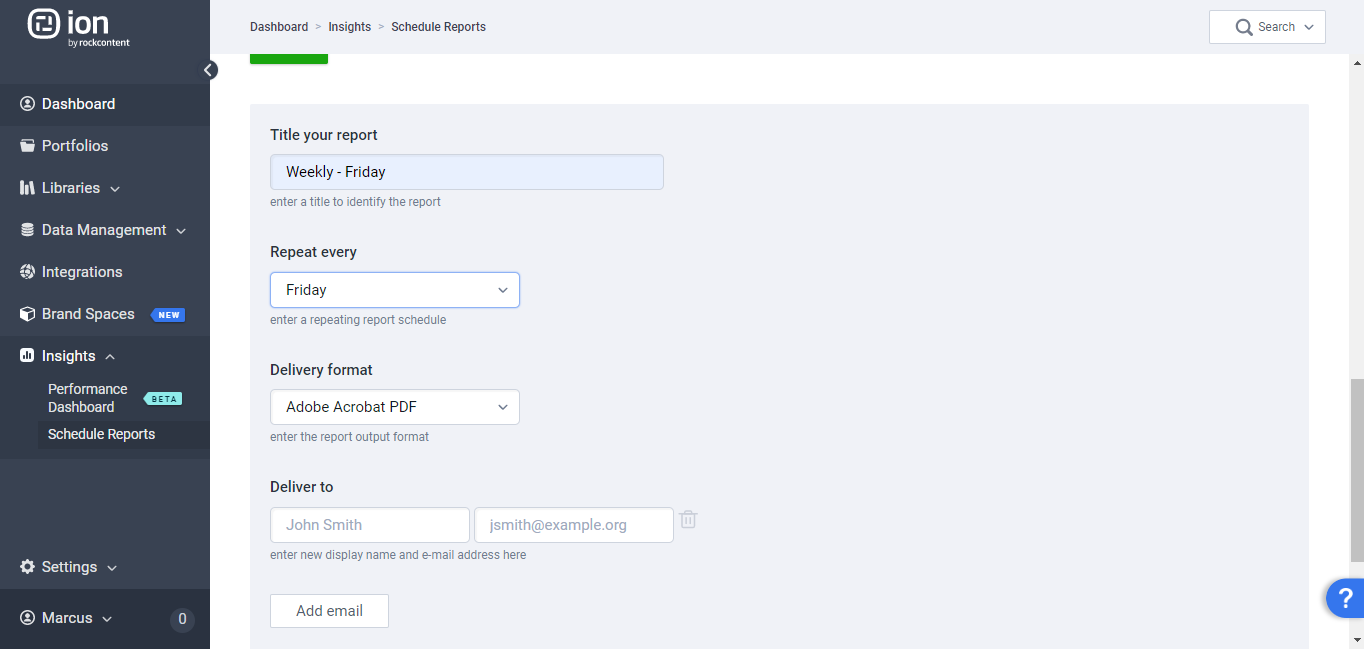Click the Marcus user avatar icon
Viewport: 1364px width, 649px height.
[27, 618]
